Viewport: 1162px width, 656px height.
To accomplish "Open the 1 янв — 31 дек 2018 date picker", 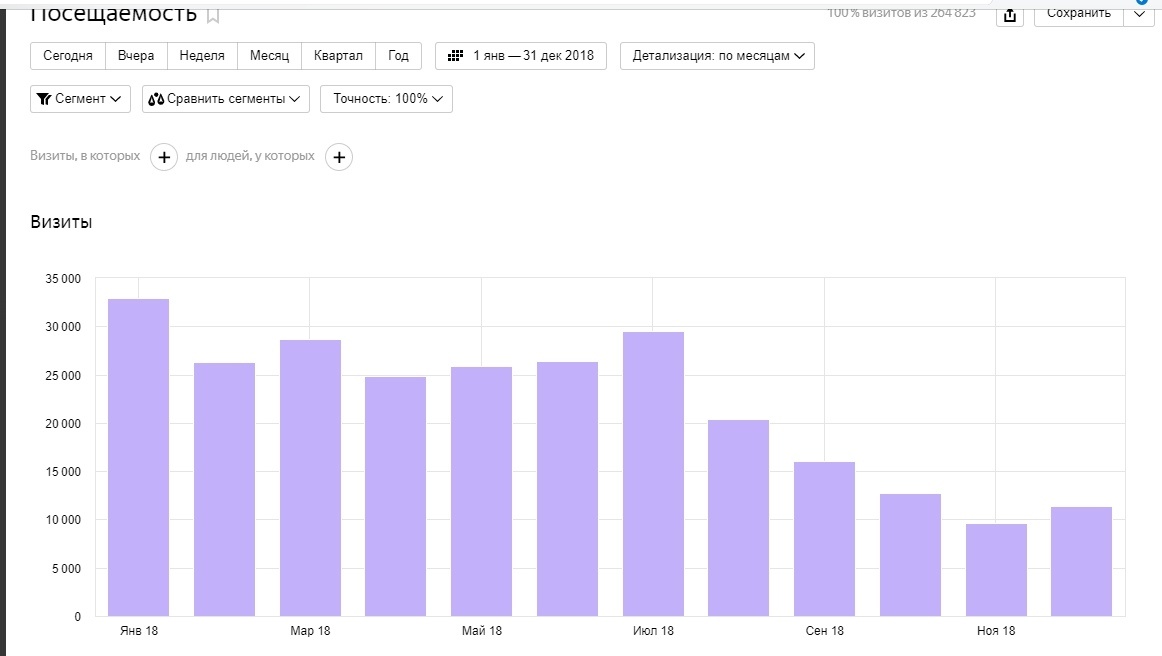I will pos(521,56).
